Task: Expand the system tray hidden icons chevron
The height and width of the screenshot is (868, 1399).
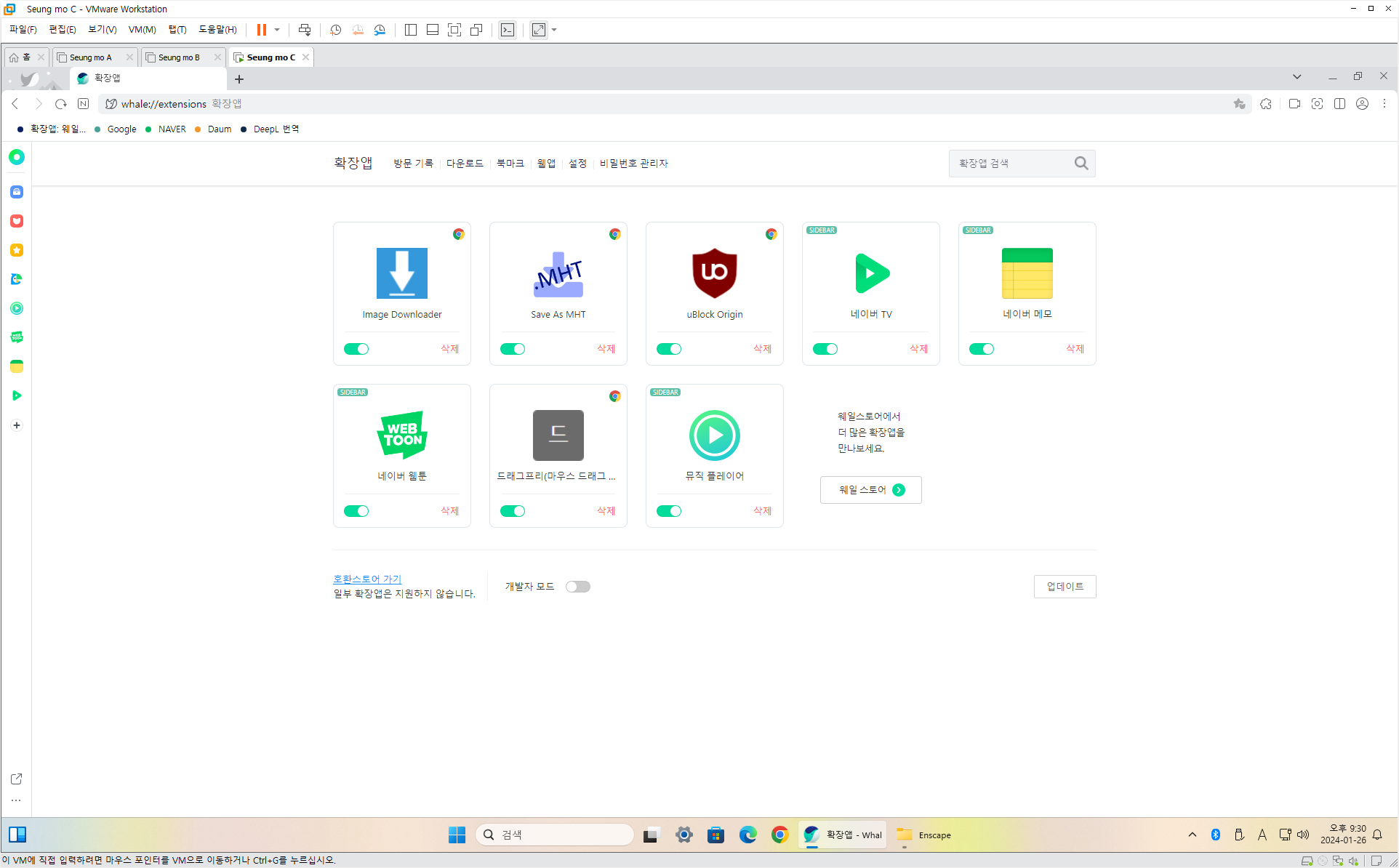Action: click(1192, 835)
